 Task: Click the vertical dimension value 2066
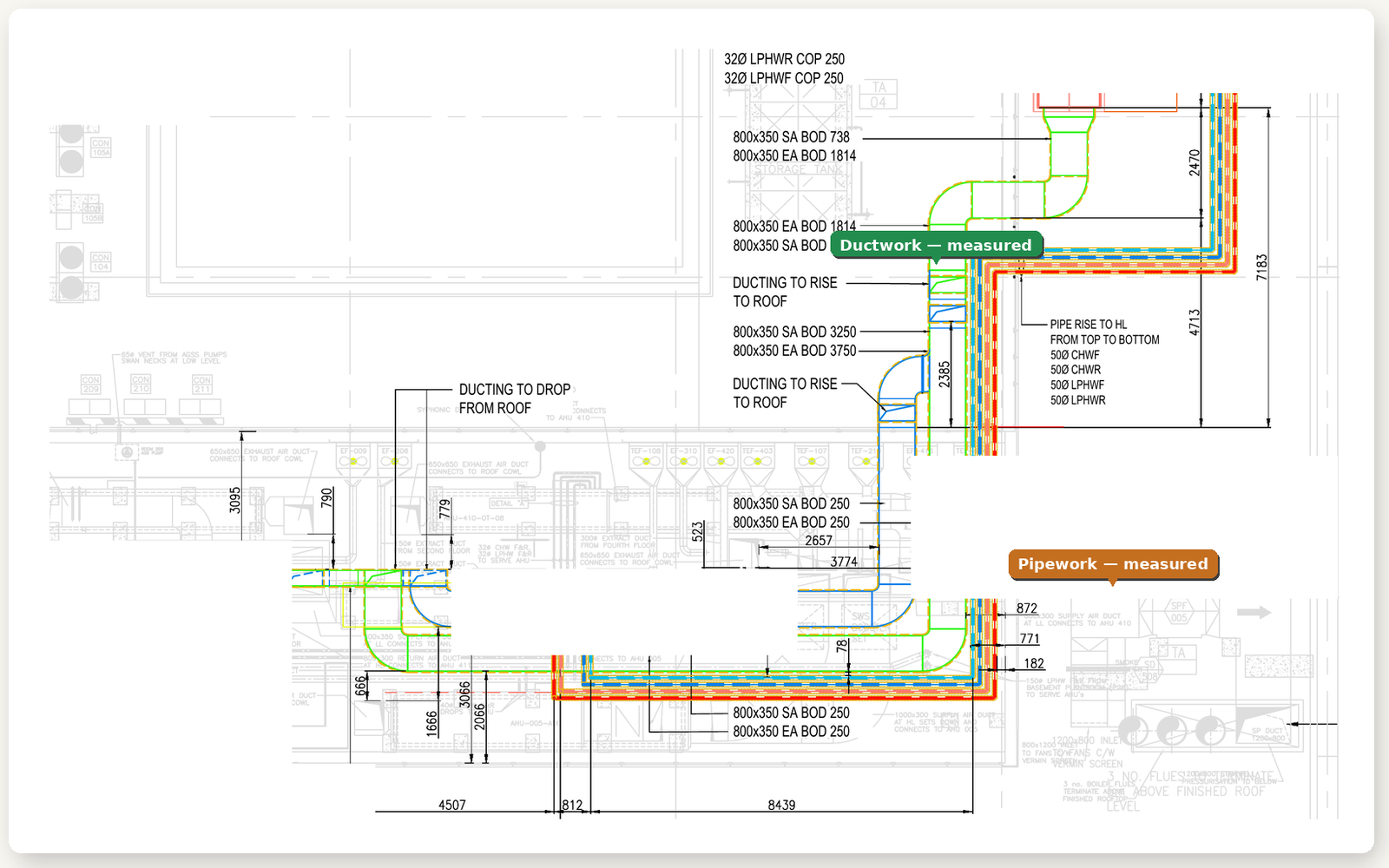[479, 717]
